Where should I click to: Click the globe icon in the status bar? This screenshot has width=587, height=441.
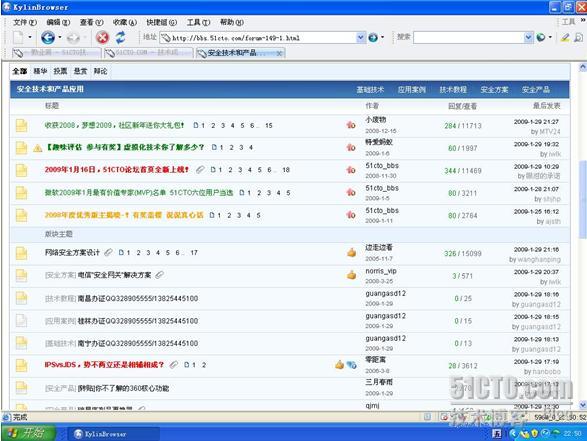point(6,417)
